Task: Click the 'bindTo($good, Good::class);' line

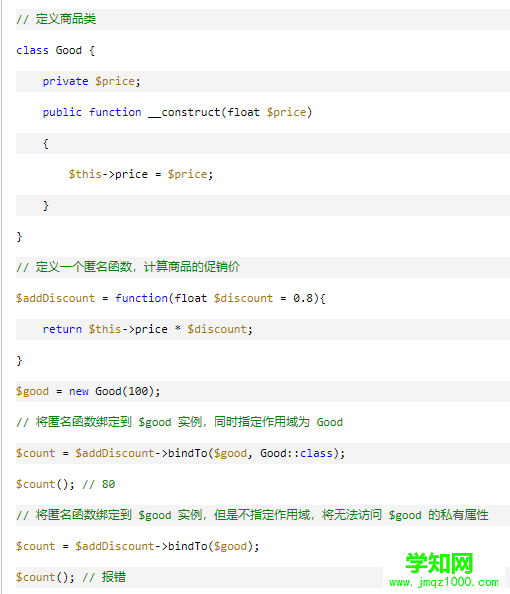Action: click(180, 453)
